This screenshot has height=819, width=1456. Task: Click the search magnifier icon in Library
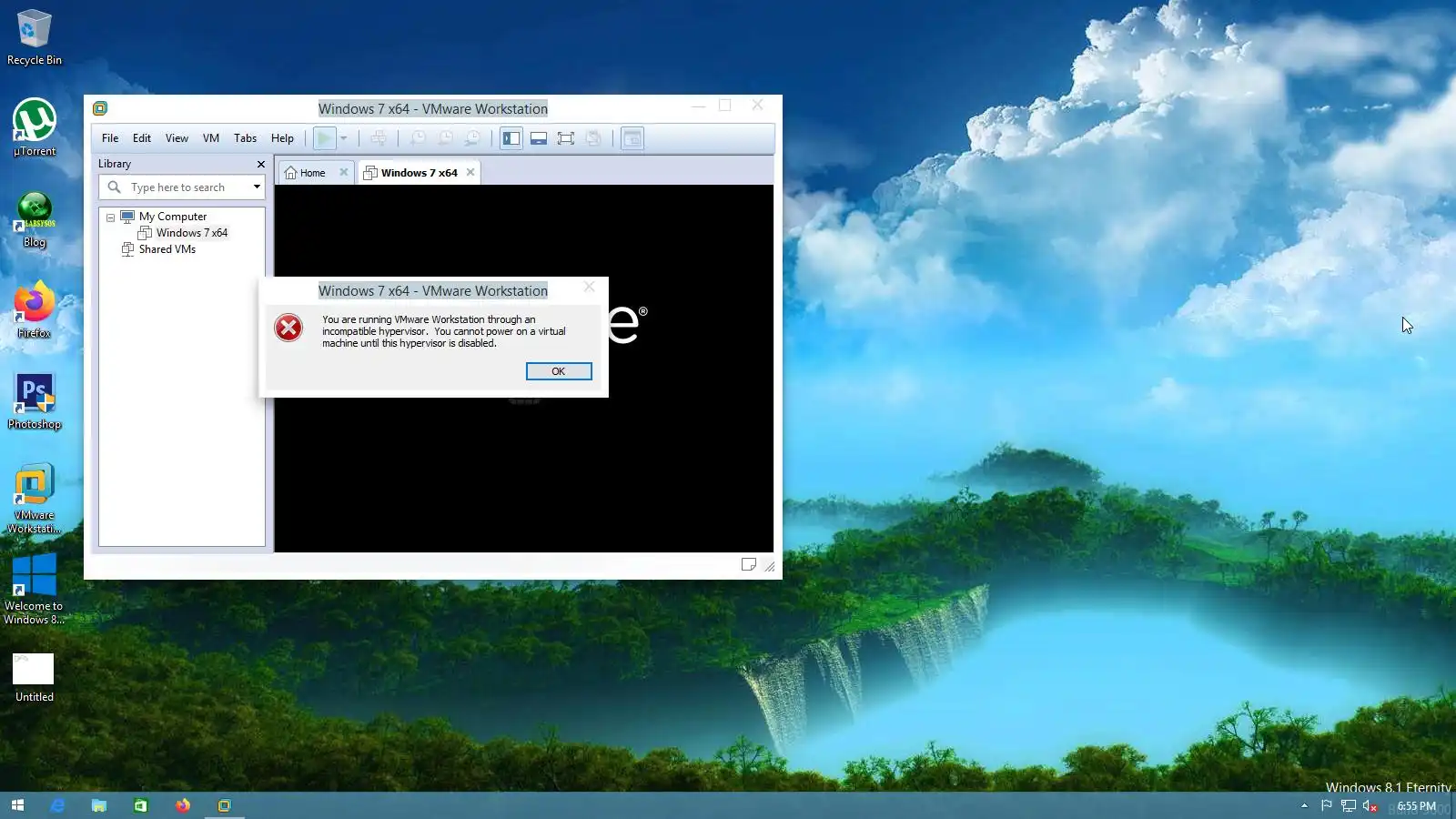click(x=115, y=187)
